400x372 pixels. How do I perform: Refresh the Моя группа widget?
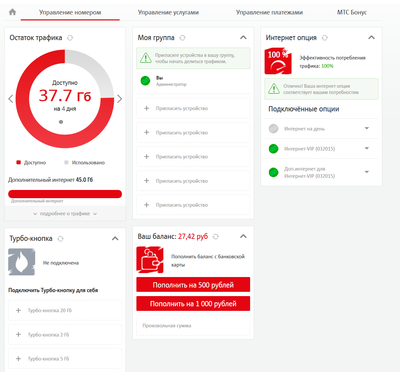(182, 38)
